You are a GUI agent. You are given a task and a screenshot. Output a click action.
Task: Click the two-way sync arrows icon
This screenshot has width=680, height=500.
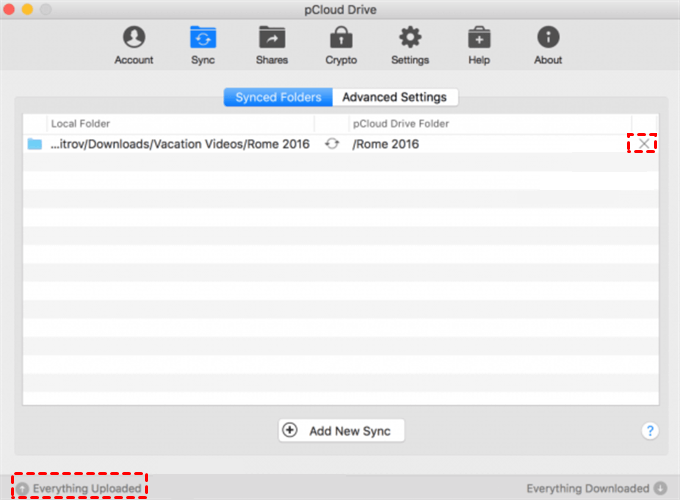[x=332, y=144]
